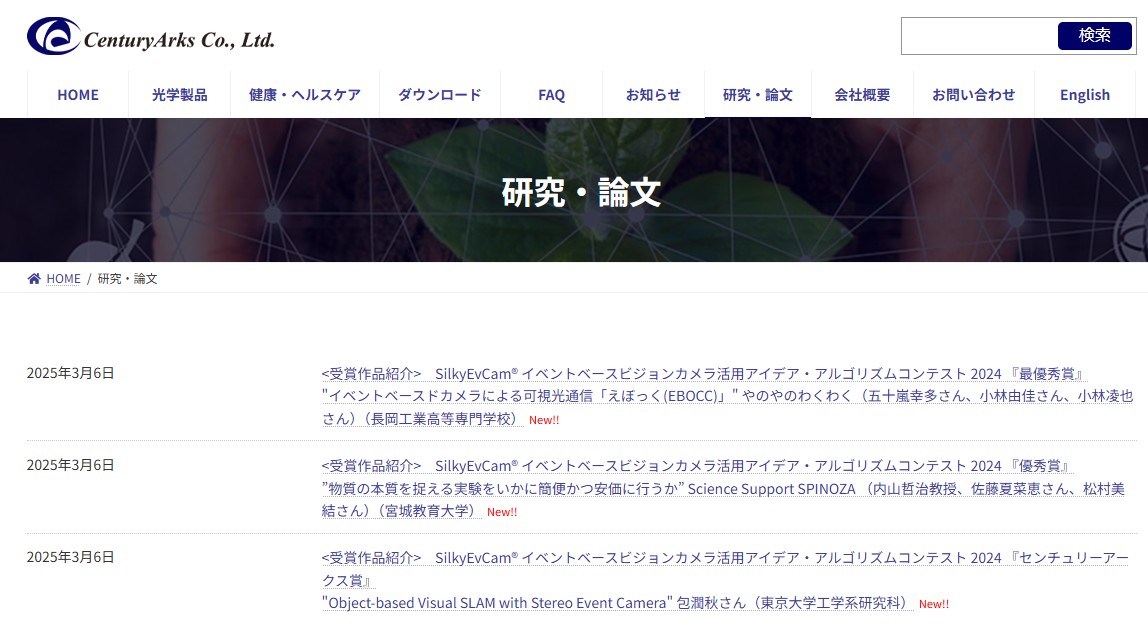Image resolution: width=1148 pixels, height=627 pixels.
Task: Open the 光学製品 menu
Action: (x=179, y=94)
